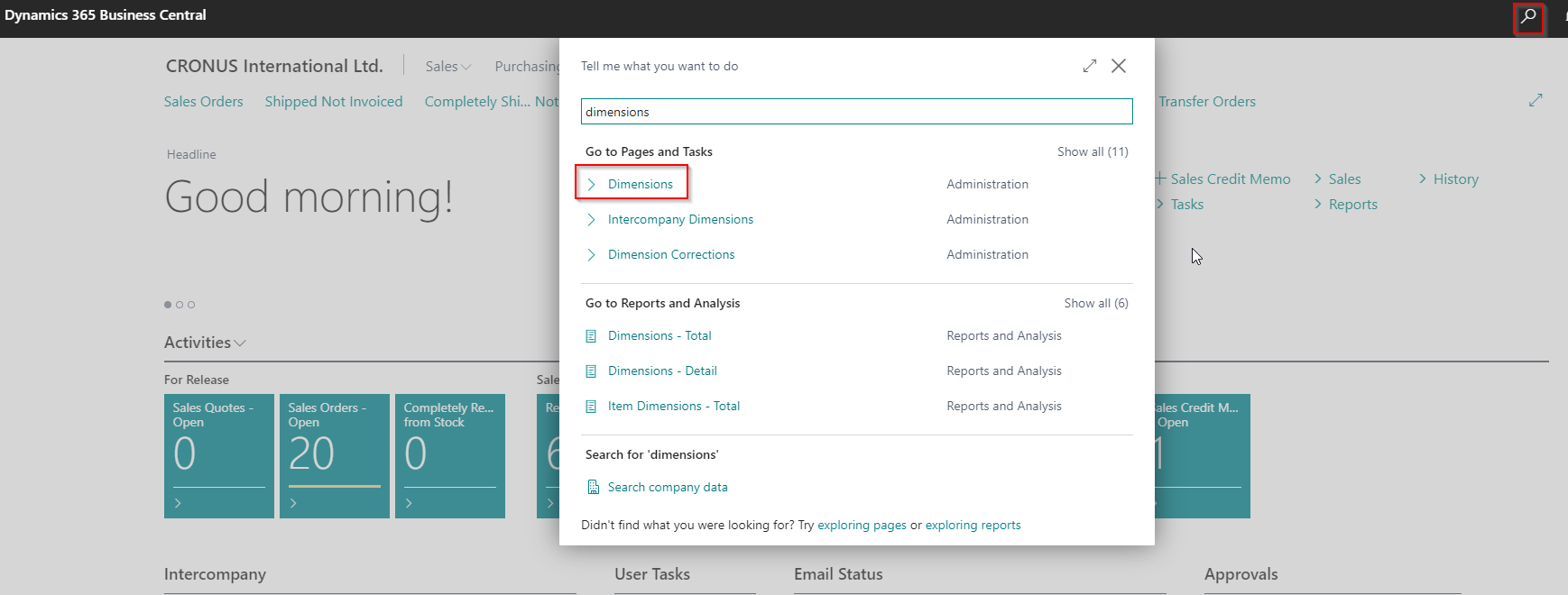The image size is (1568, 595).
Task: Show all 11 pages and tasks
Action: 1093,151
